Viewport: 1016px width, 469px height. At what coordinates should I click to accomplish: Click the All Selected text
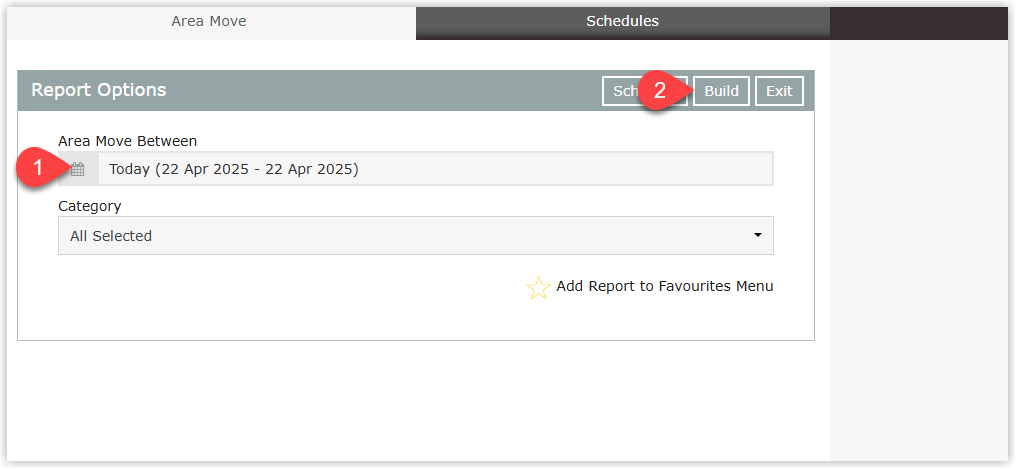coord(111,236)
